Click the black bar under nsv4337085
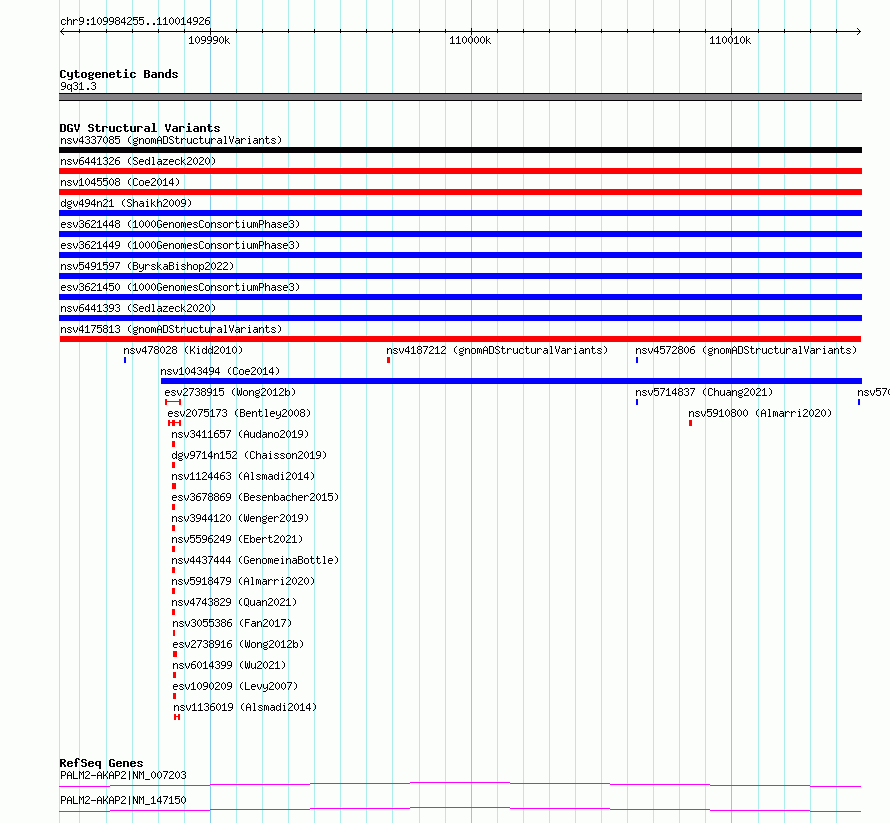 pyautogui.click(x=460, y=150)
